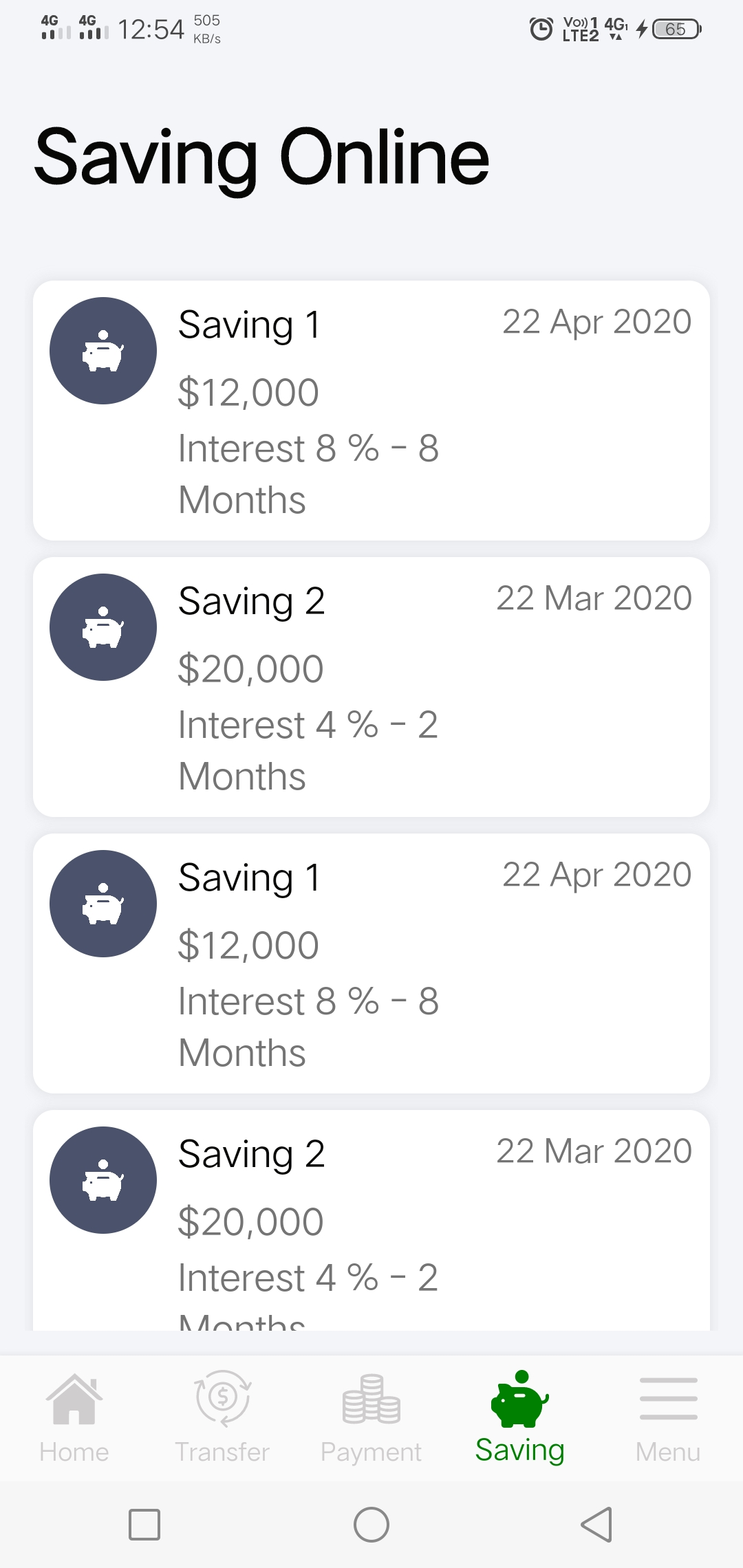This screenshot has width=743, height=1568.
Task: Open the hamburger Menu icon
Action: [x=668, y=1400]
